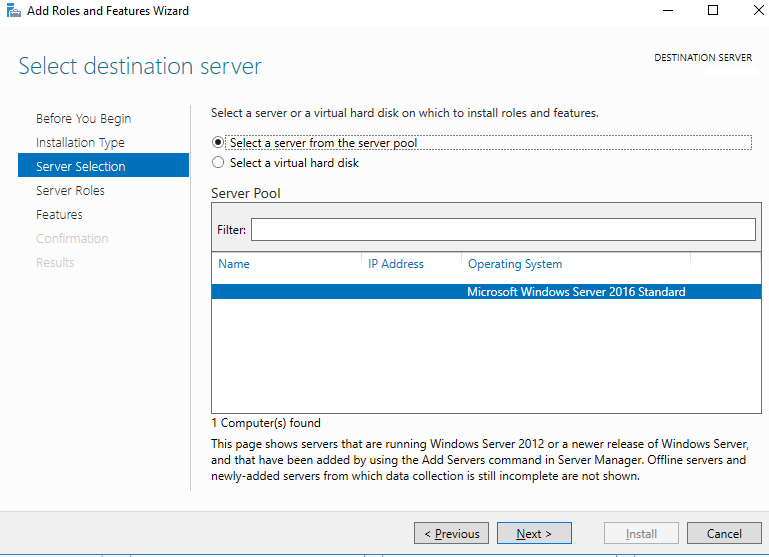The height and width of the screenshot is (557, 769).
Task: Focus the Filter text box
Action: point(503,229)
